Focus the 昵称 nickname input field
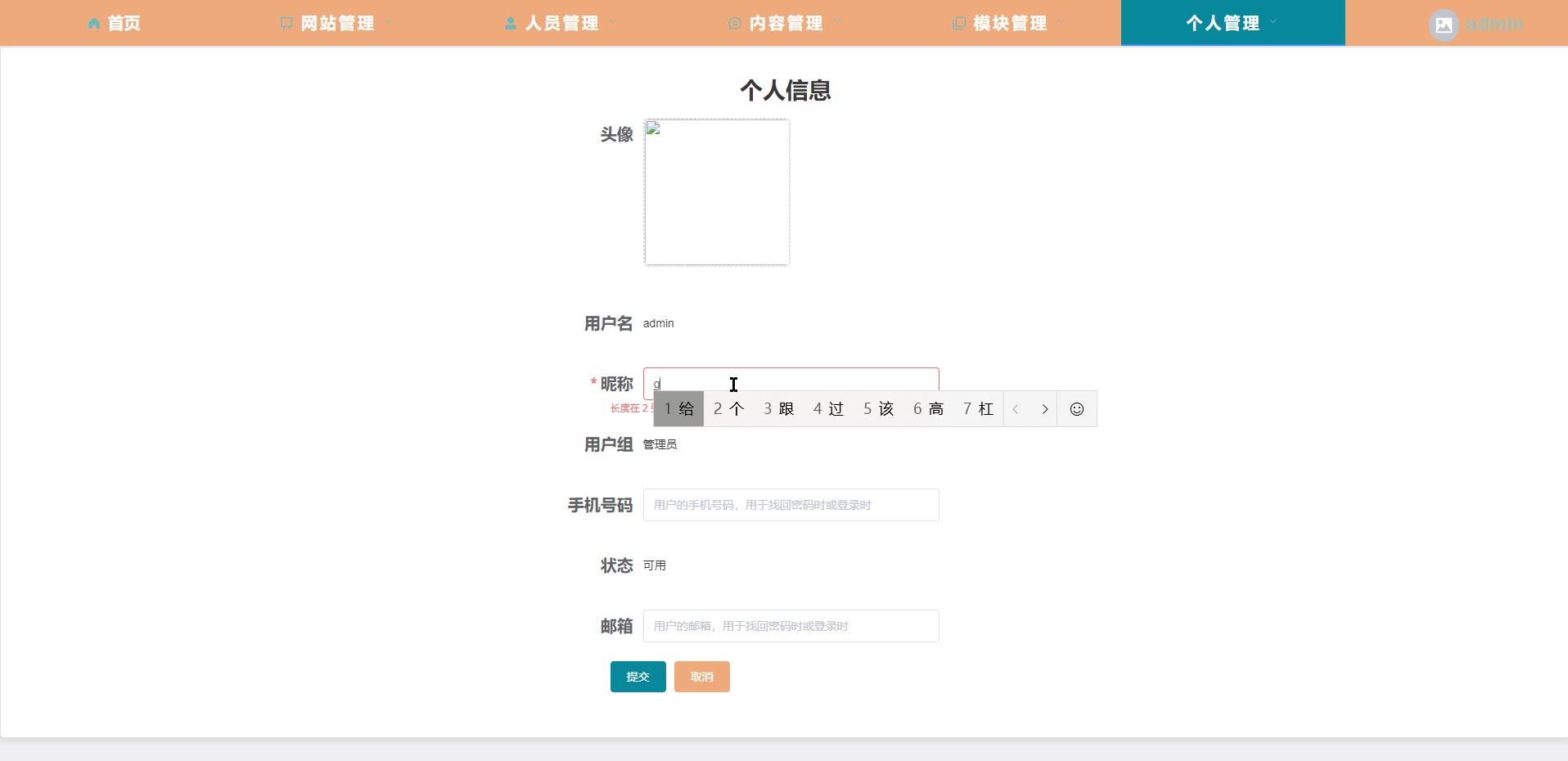This screenshot has width=1568, height=761. (791, 383)
